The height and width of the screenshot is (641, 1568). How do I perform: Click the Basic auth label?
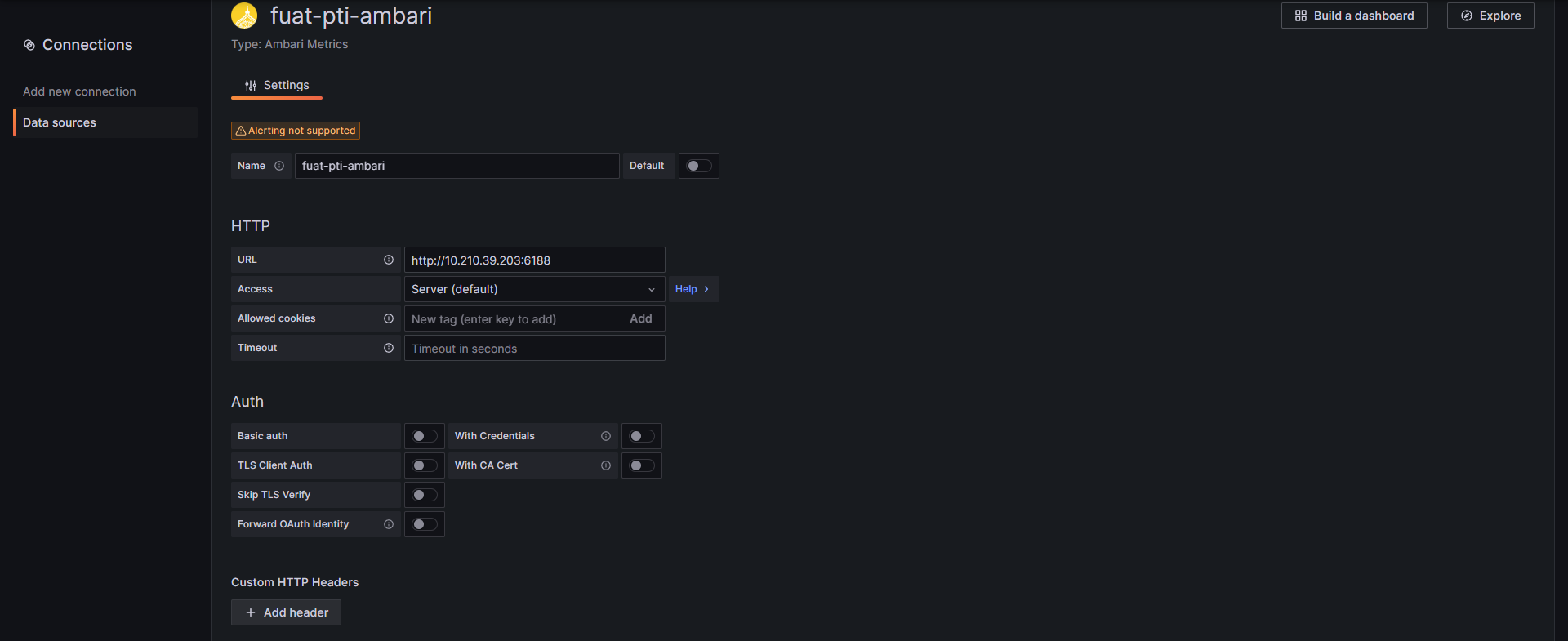point(262,436)
